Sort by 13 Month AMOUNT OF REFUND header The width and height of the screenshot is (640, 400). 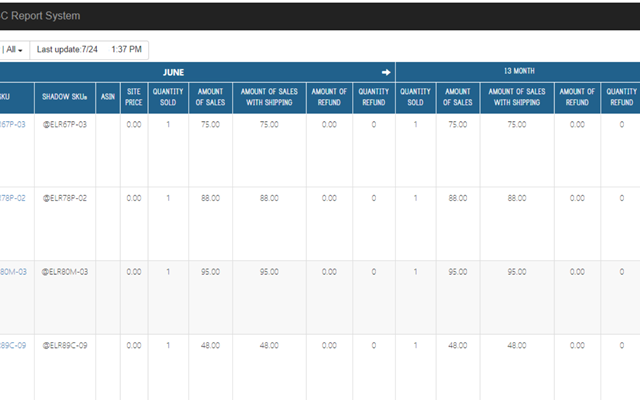pyautogui.click(x=577, y=97)
